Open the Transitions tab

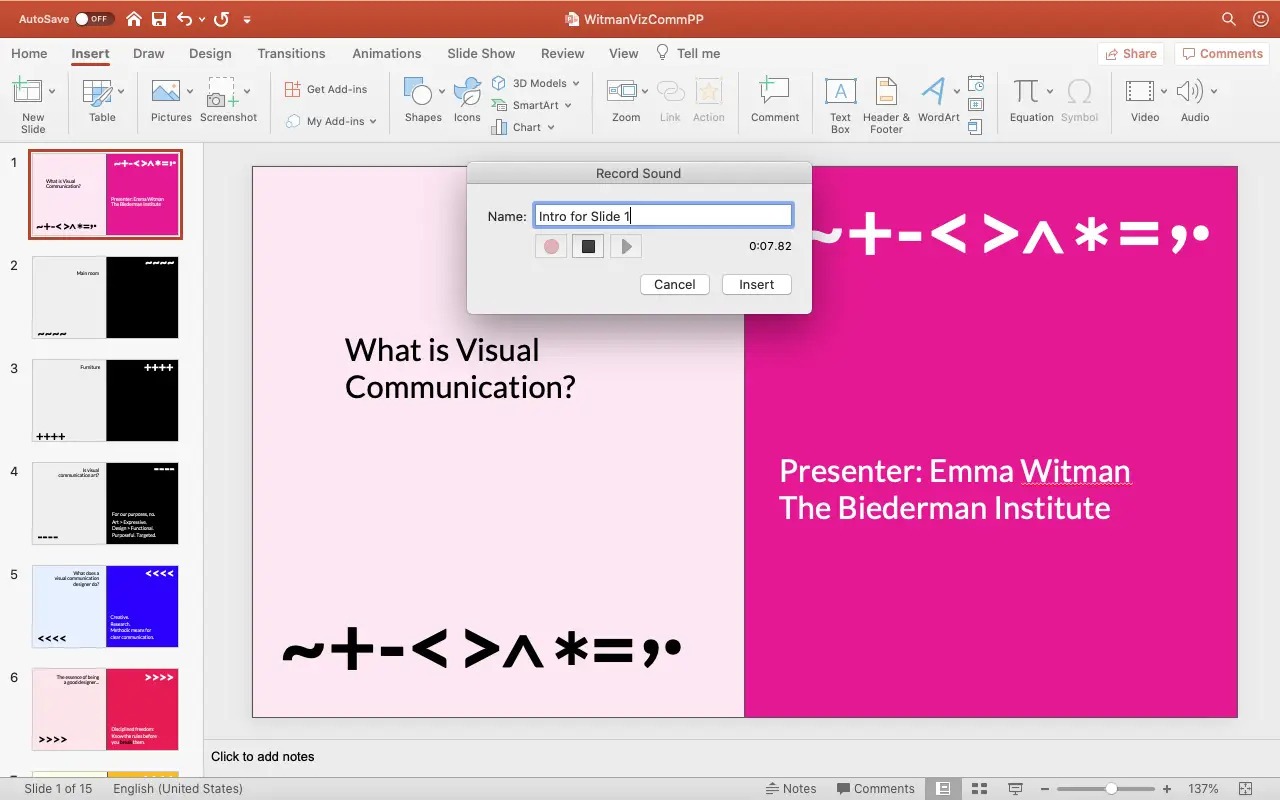pos(291,54)
